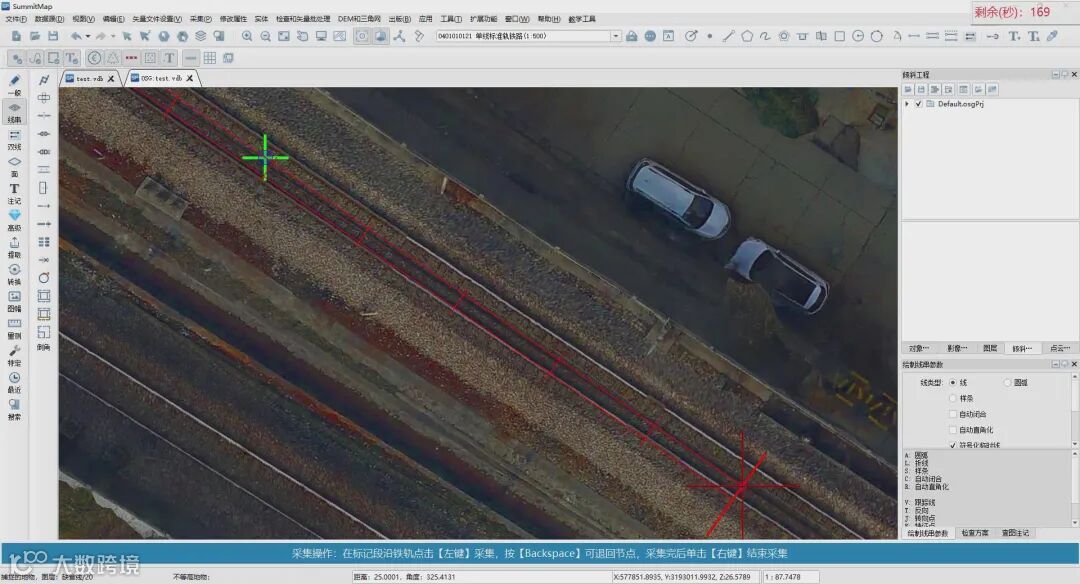Click the grid table icon in second toolbar
This screenshot has width=1080, height=584.
pos(209,58)
